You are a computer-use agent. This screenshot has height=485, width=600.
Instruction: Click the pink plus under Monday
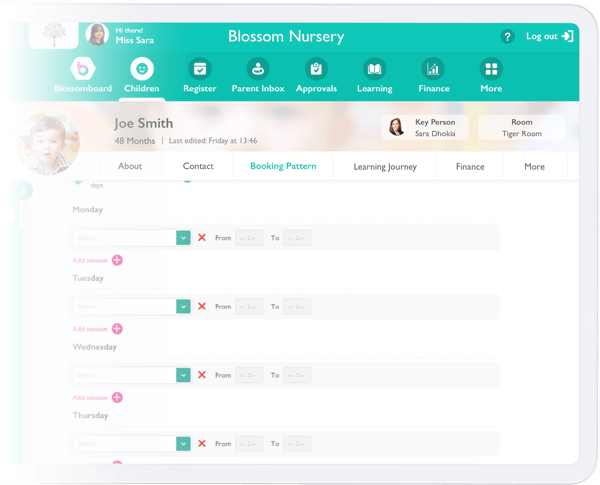[x=117, y=260]
